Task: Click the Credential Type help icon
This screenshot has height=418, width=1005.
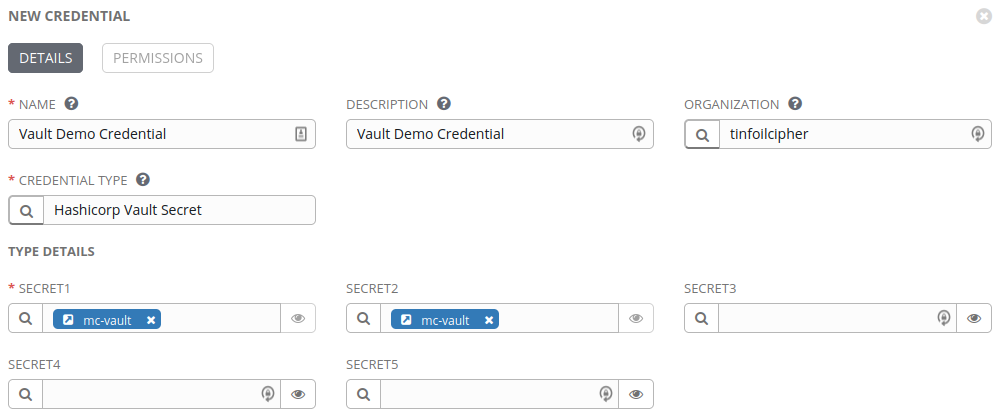Action: tap(143, 180)
